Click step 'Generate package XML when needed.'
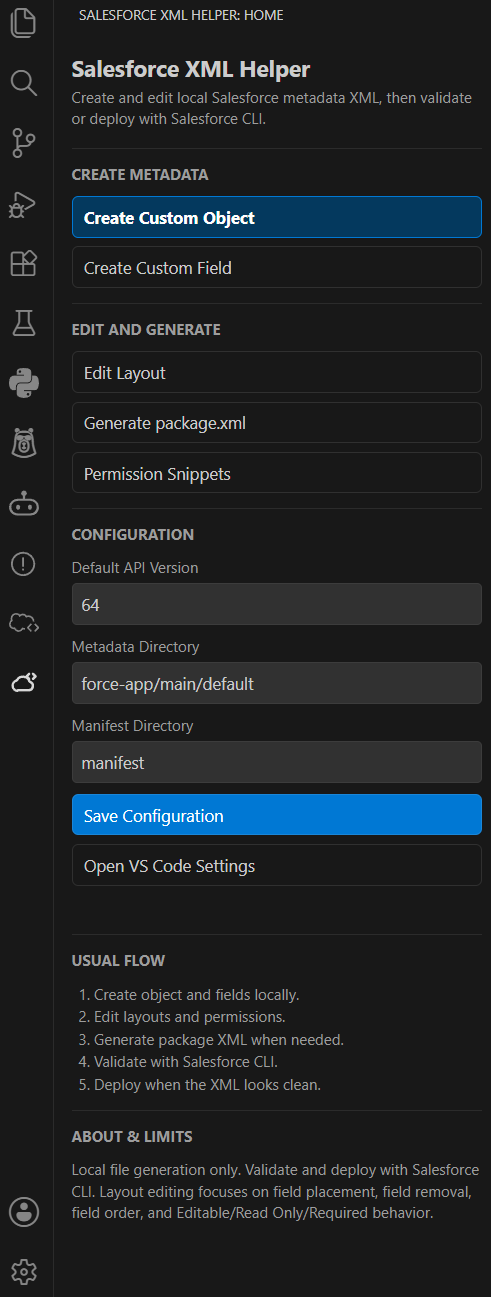Viewport: 491px width, 1297px height. pyautogui.click(x=219, y=1040)
